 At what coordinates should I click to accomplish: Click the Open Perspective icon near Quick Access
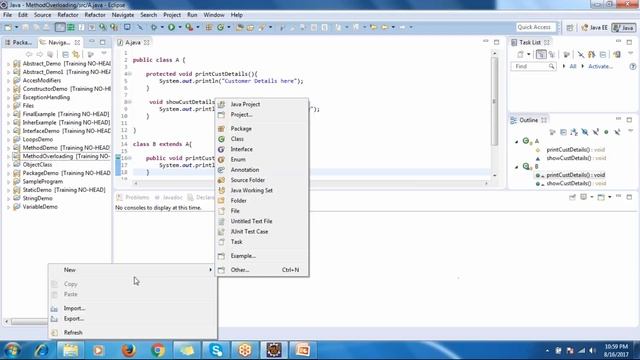(570, 28)
